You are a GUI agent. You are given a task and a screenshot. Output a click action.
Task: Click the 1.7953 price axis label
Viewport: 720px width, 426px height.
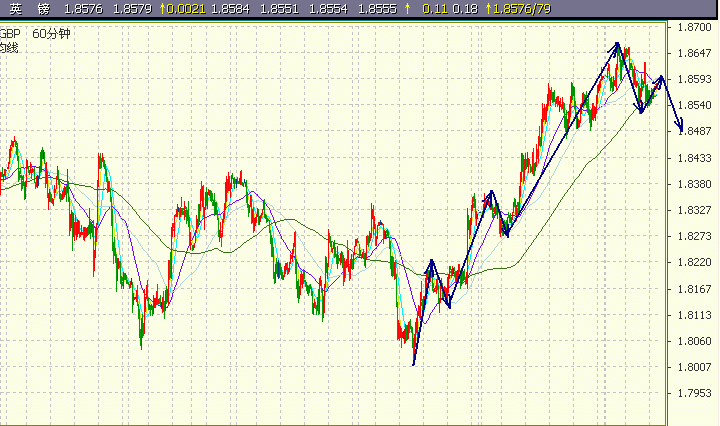point(694,393)
